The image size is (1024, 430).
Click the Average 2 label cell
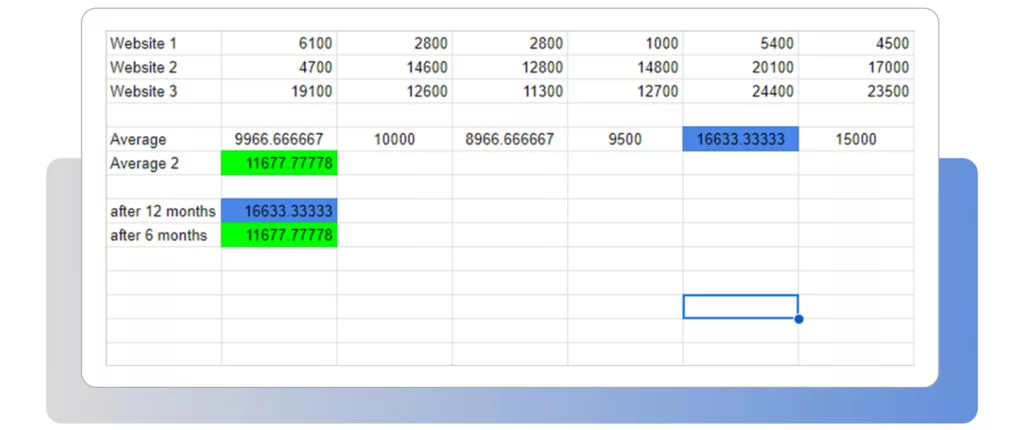pos(163,163)
